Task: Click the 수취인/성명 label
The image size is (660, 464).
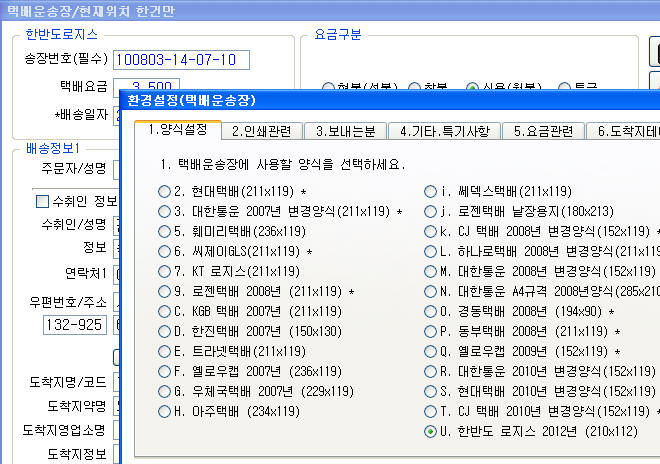Action: pyautogui.click(x=74, y=224)
